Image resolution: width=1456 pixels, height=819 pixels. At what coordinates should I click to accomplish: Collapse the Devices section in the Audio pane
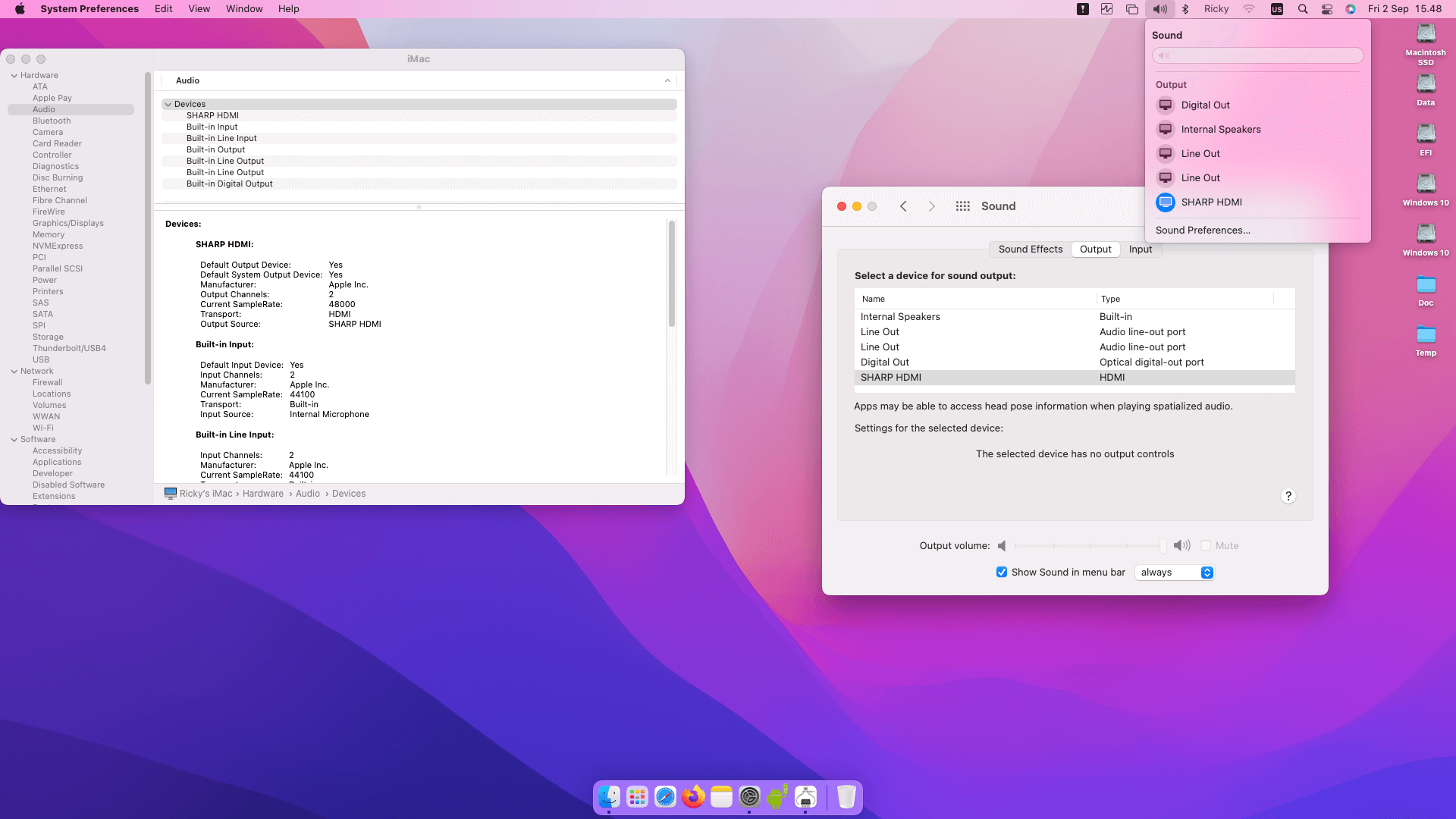point(168,104)
